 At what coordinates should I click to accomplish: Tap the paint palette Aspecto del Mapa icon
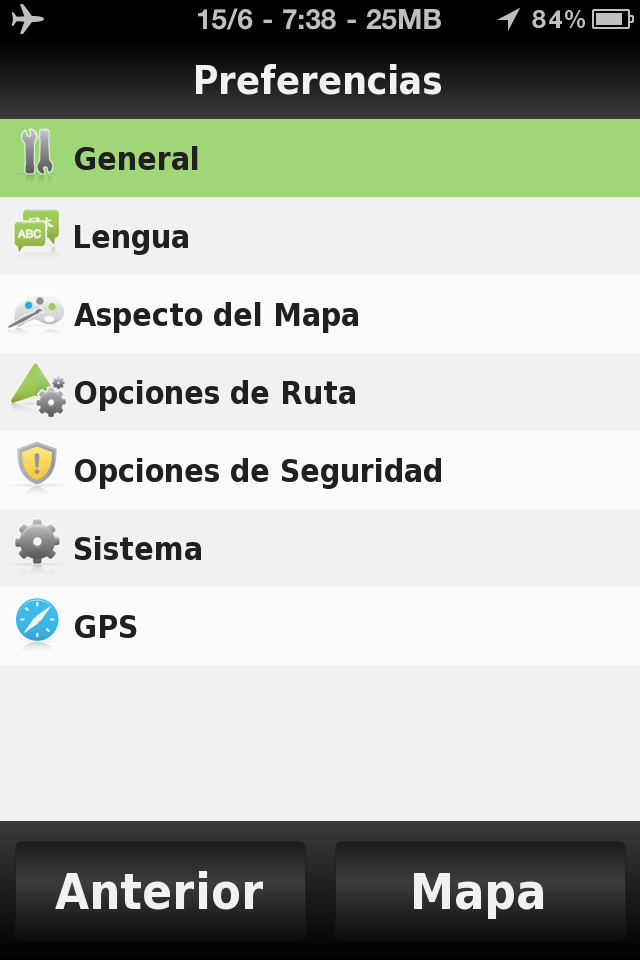tap(37, 313)
